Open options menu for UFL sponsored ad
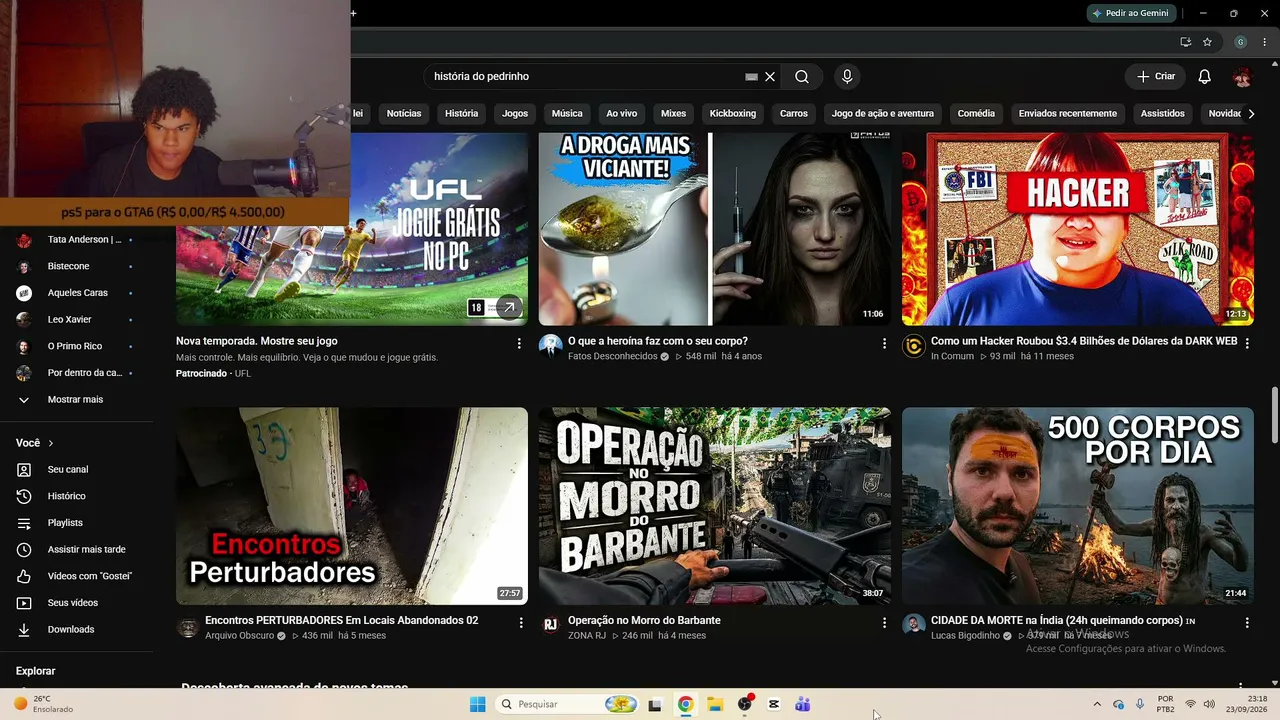This screenshot has height=720, width=1280. pos(519,343)
